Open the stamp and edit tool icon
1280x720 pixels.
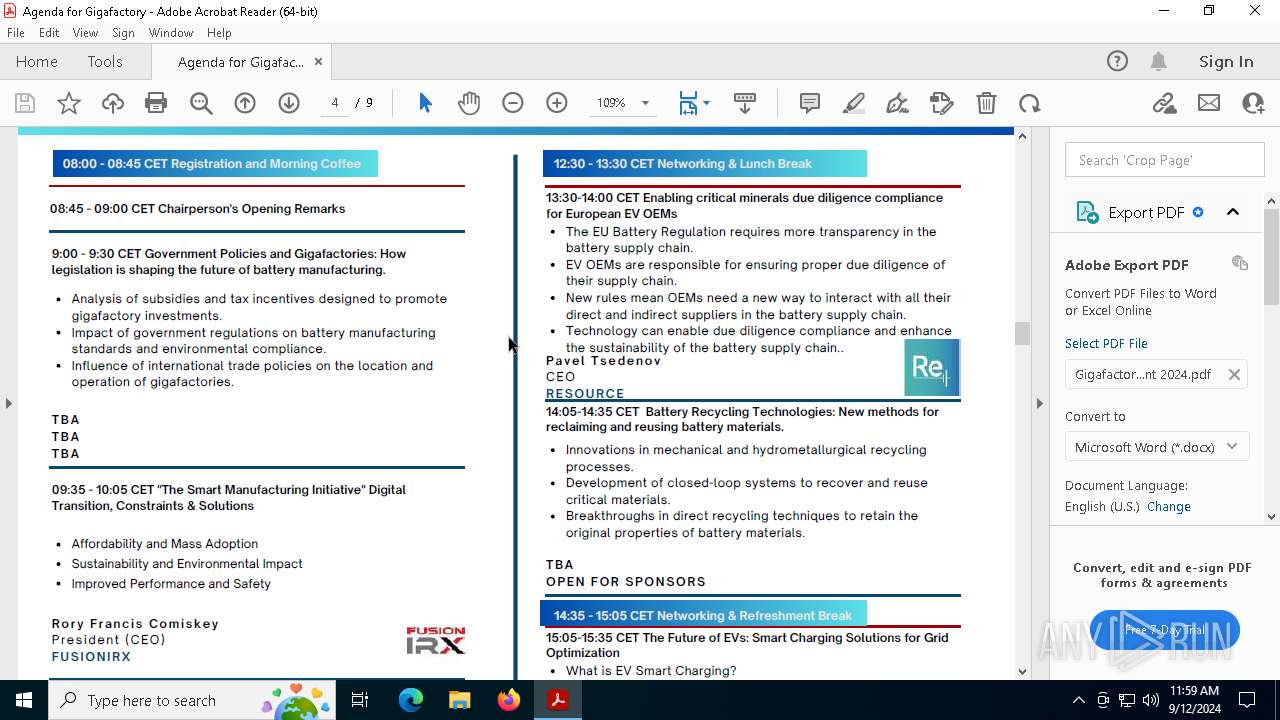click(x=942, y=103)
